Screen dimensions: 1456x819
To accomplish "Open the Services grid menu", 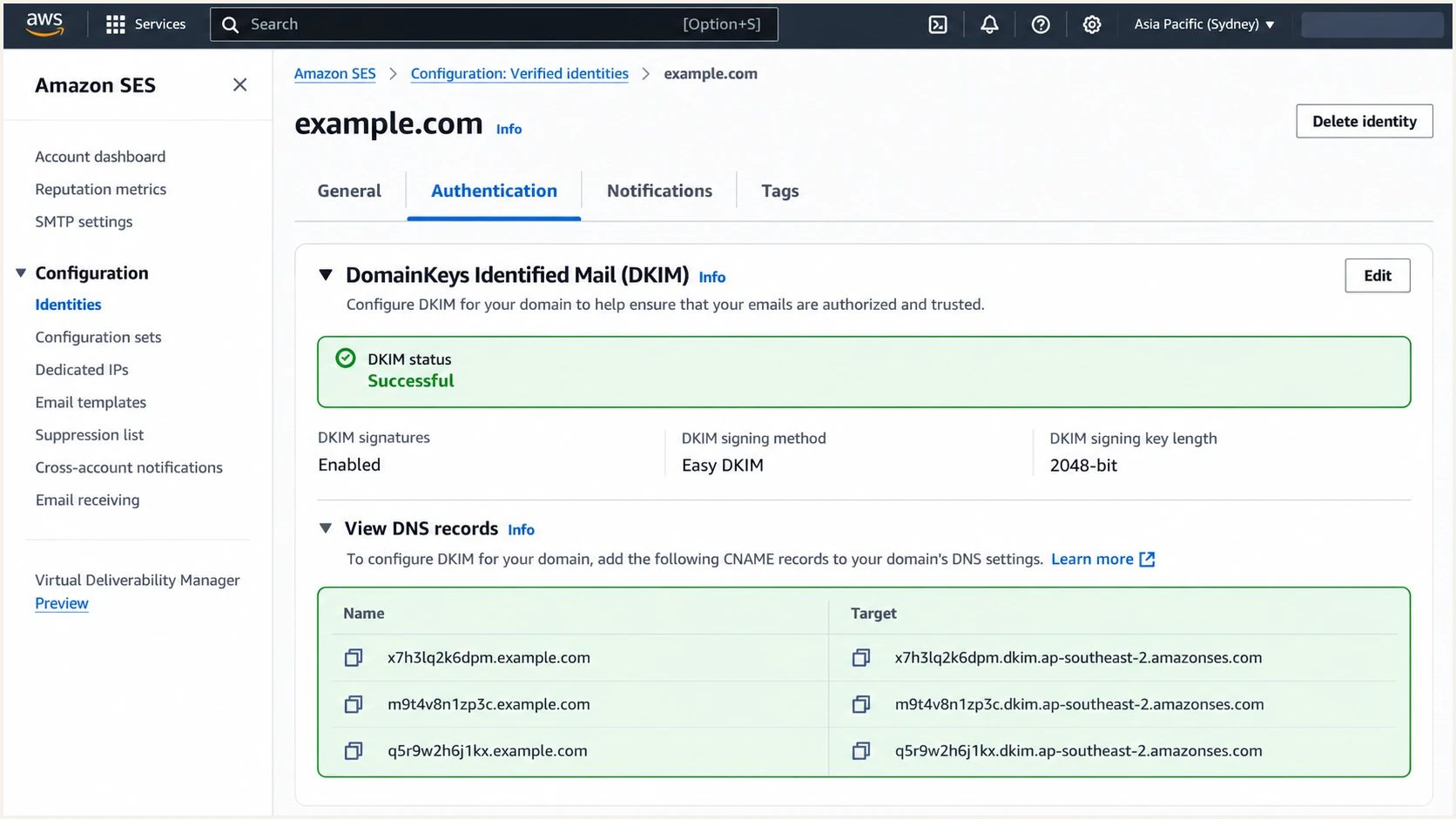I will tap(145, 24).
